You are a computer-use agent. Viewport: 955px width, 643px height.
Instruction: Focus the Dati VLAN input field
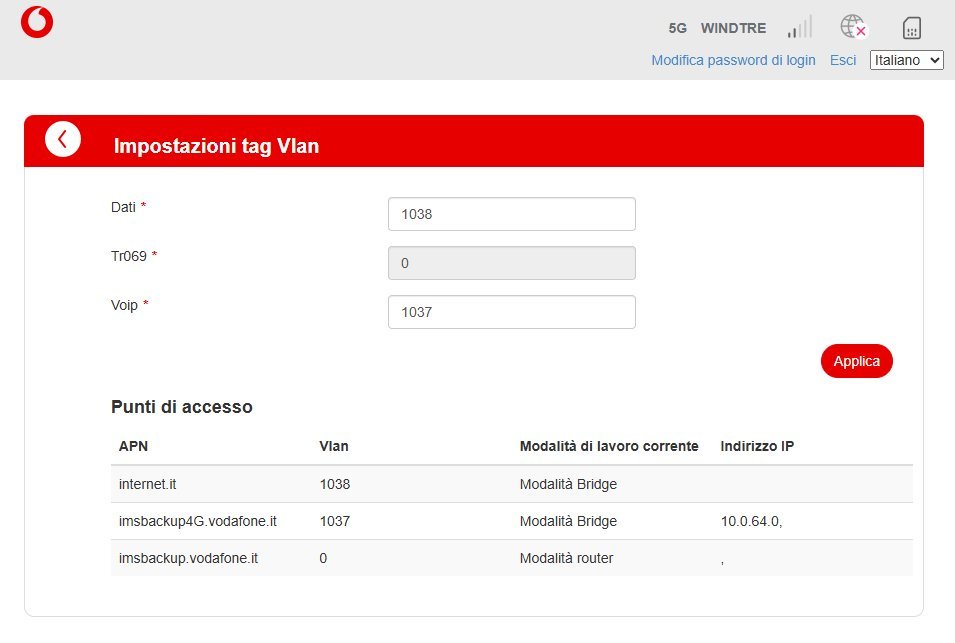(511, 214)
